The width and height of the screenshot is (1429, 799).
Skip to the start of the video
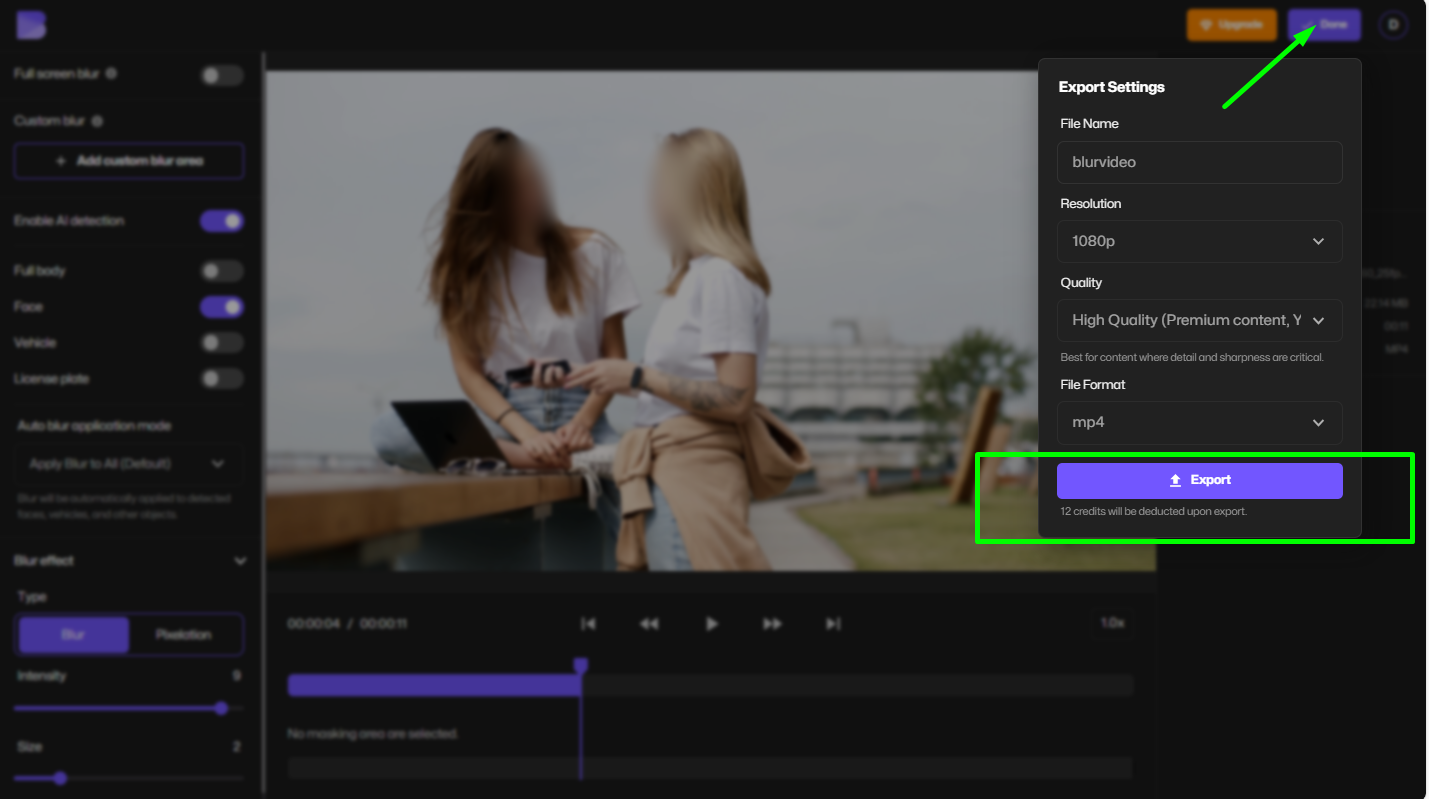pyautogui.click(x=588, y=623)
